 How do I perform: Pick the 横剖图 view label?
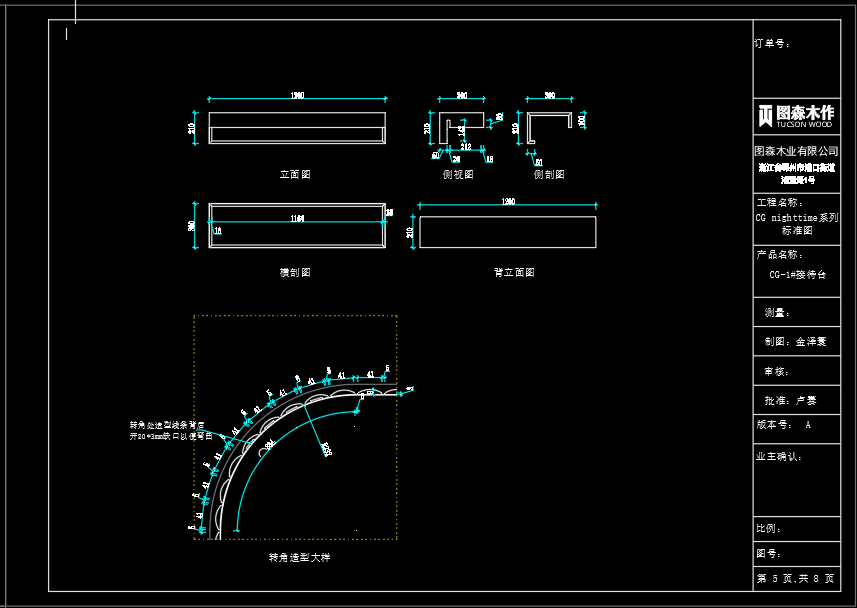pos(295,272)
